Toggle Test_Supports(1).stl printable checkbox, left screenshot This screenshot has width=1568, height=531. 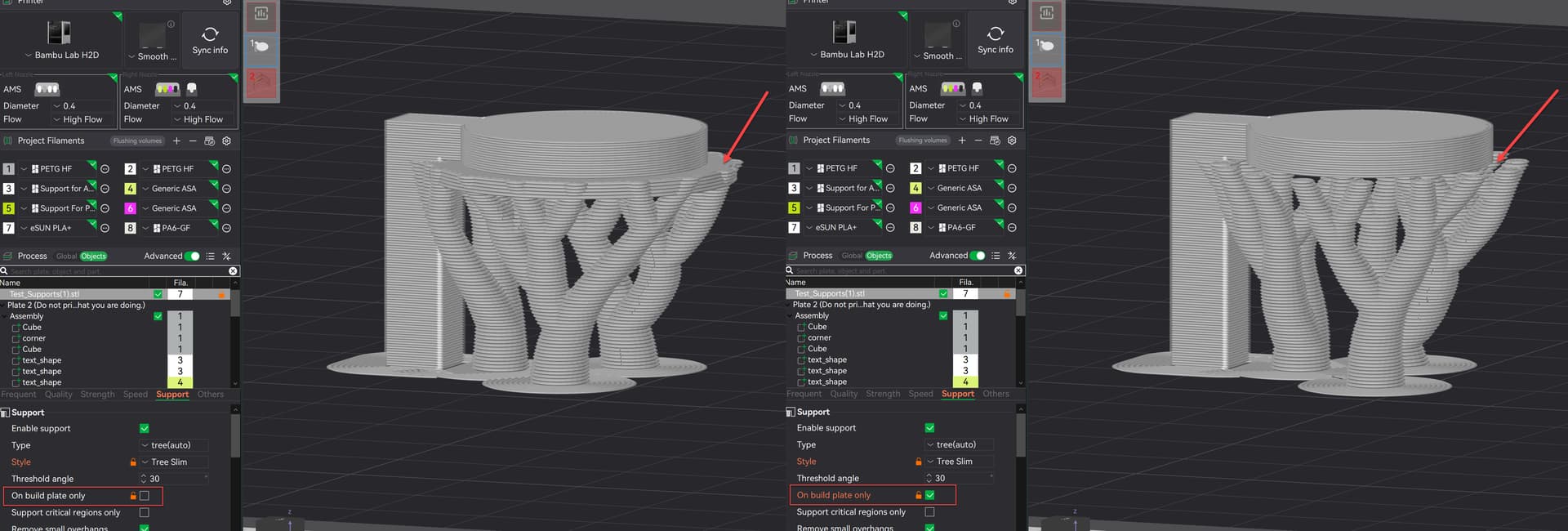coord(158,294)
